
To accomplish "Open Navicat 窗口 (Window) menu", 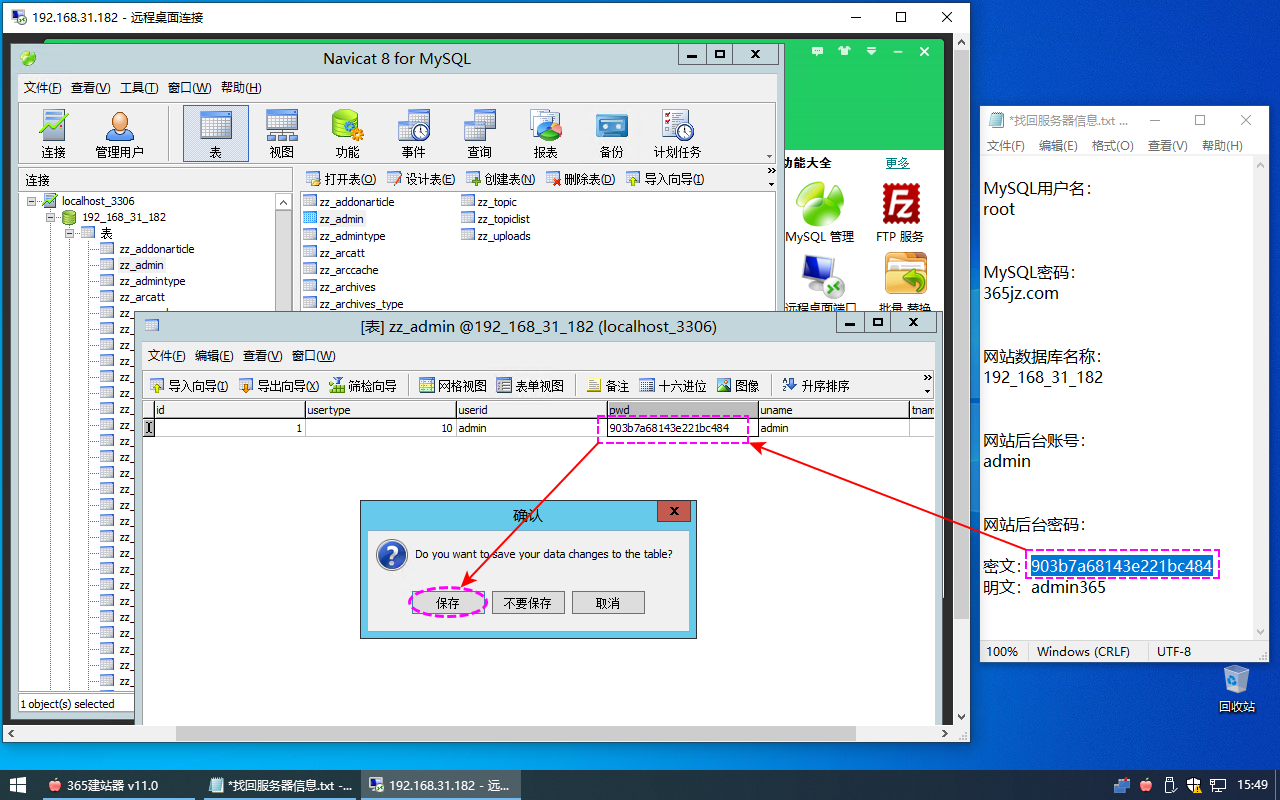I will [189, 88].
